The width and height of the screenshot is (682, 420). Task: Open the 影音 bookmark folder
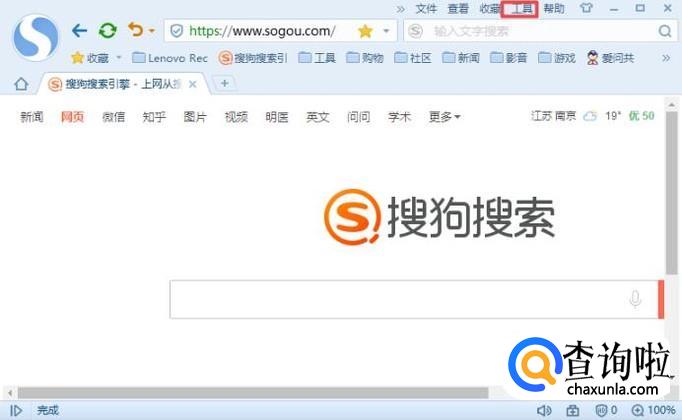pos(508,58)
